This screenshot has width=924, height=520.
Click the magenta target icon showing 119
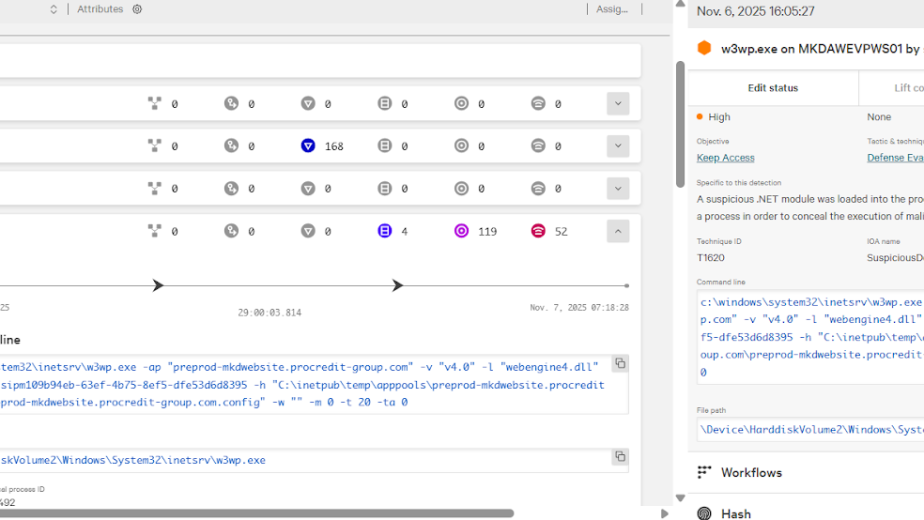pyautogui.click(x=461, y=231)
